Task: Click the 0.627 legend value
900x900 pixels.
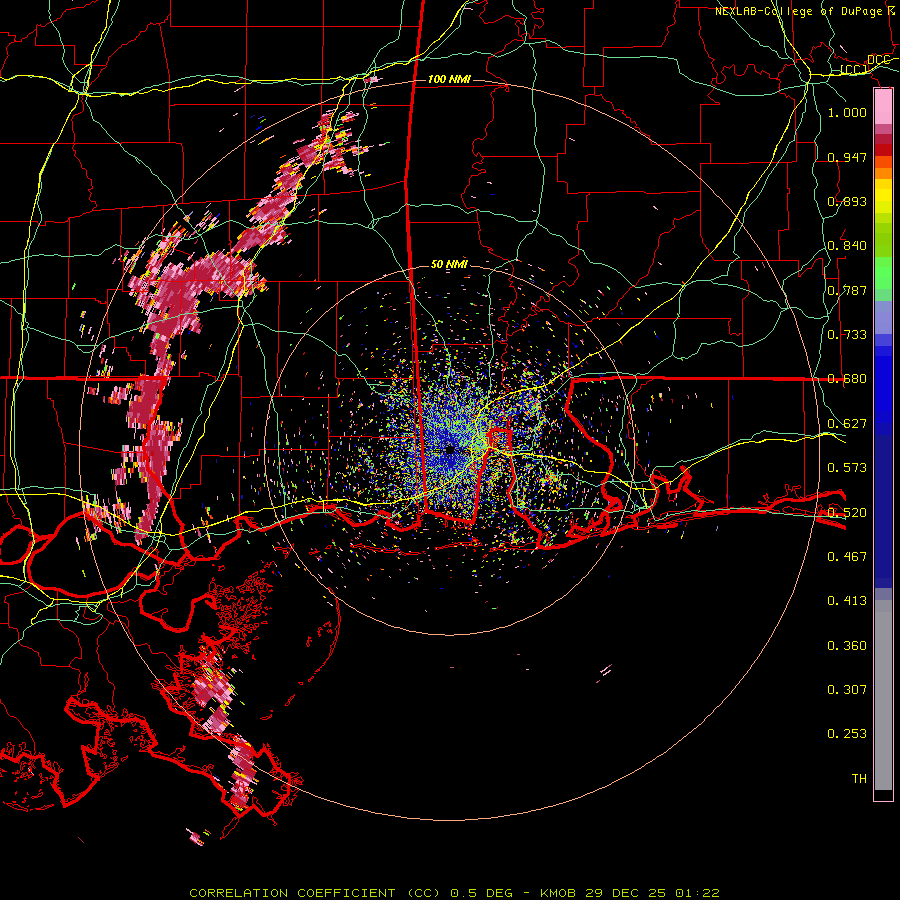Action: tap(847, 423)
